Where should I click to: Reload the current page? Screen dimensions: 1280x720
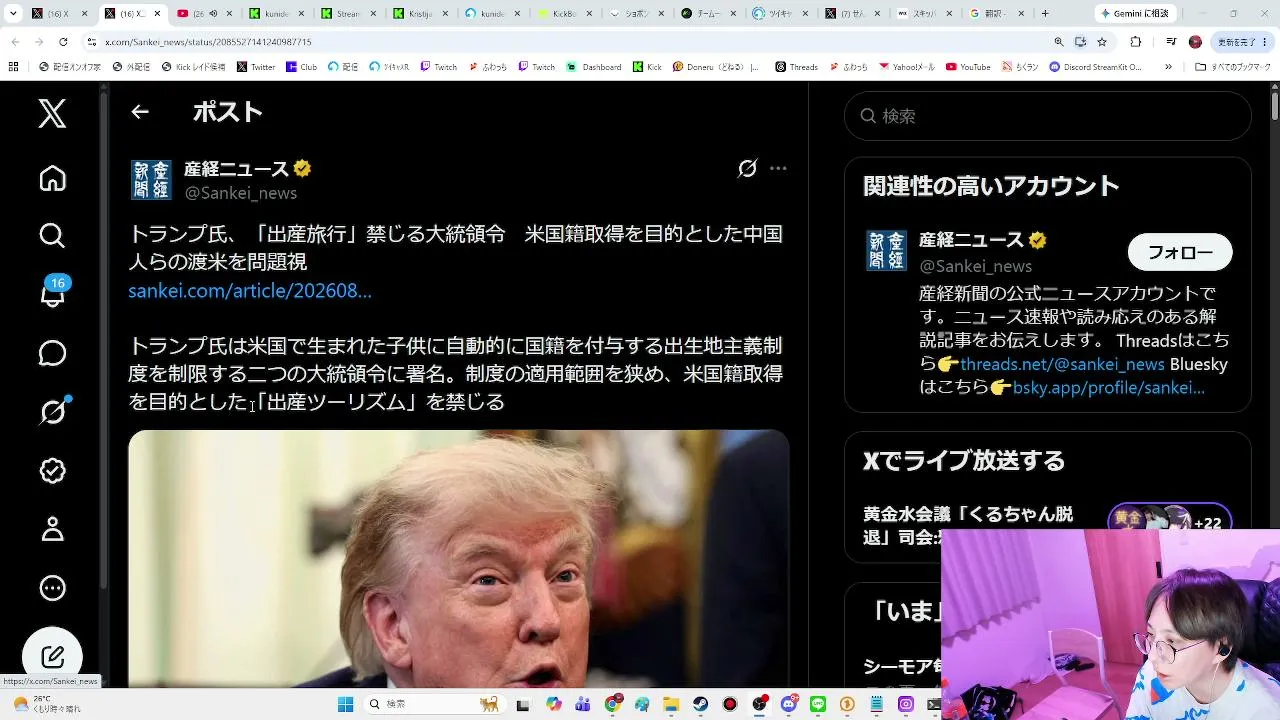click(63, 42)
